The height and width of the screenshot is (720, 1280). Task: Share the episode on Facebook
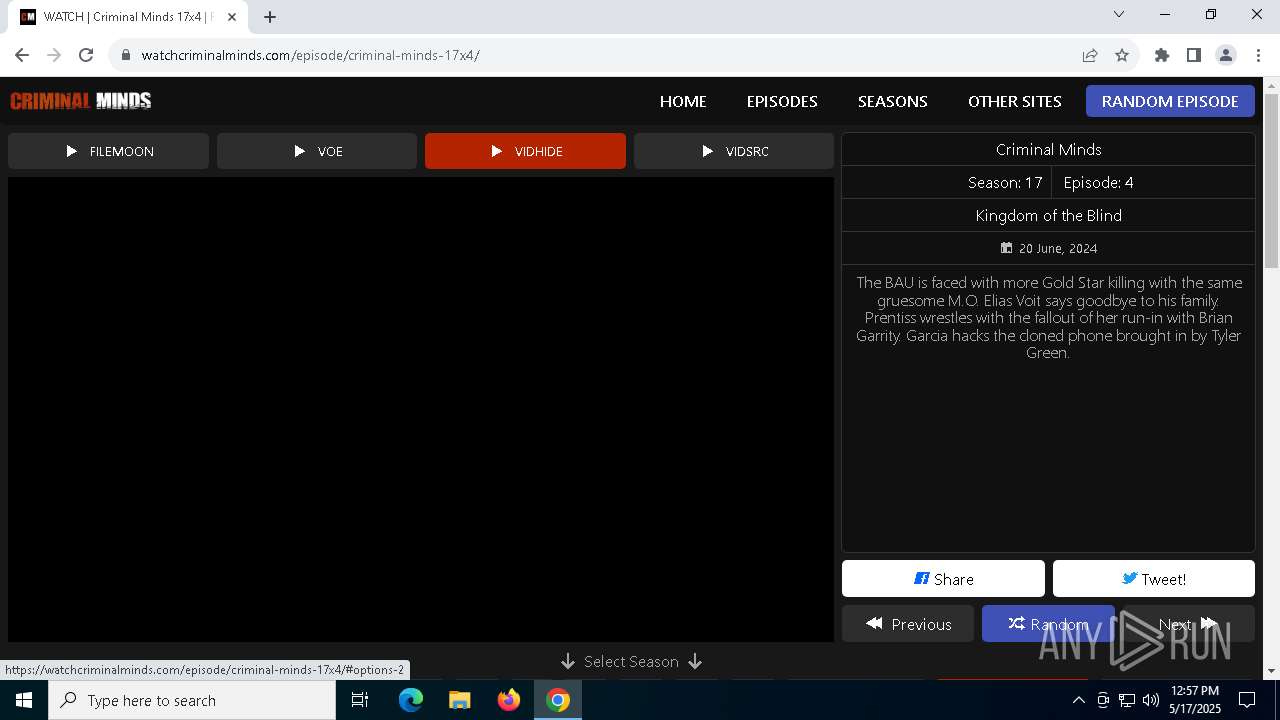click(943, 579)
